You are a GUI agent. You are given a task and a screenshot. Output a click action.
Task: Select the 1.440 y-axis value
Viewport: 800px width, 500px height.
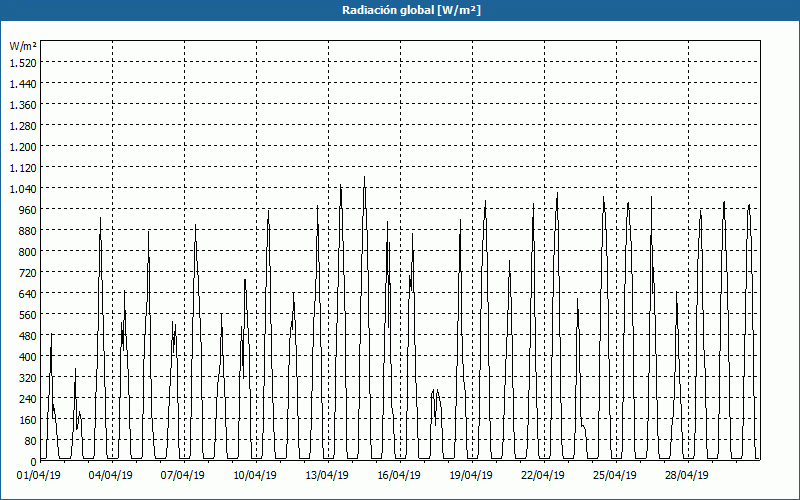pyautogui.click(x=23, y=84)
